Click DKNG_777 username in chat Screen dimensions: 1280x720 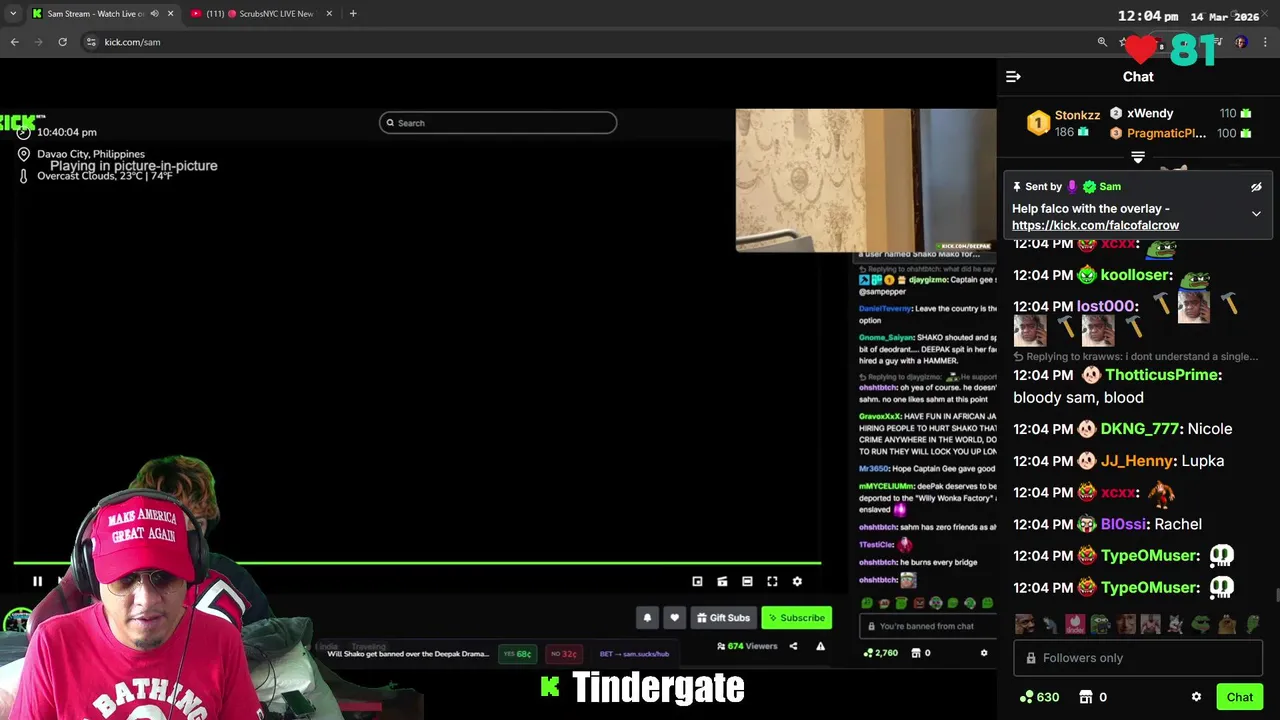coord(1140,429)
